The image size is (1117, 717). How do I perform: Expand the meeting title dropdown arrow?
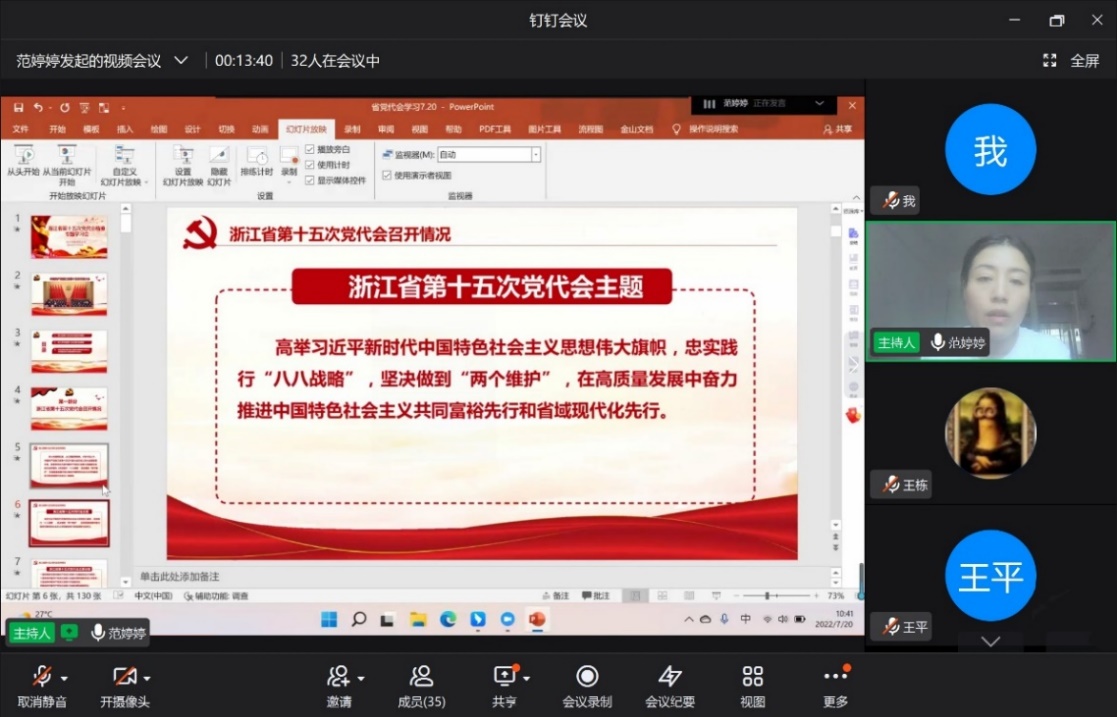[181, 61]
